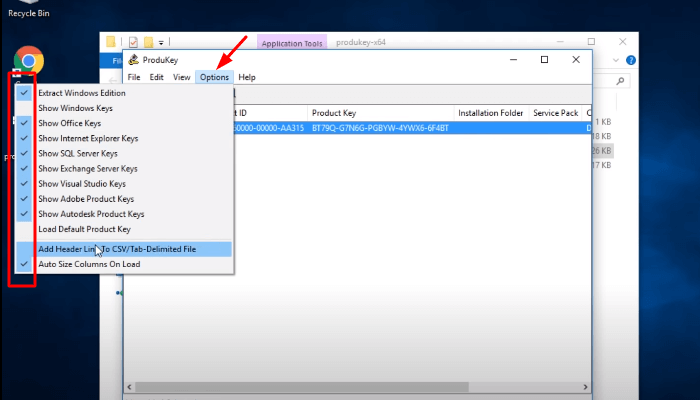Click the folder icon in Explorer title bar
Viewport: 700px width, 400px height.
114,42
